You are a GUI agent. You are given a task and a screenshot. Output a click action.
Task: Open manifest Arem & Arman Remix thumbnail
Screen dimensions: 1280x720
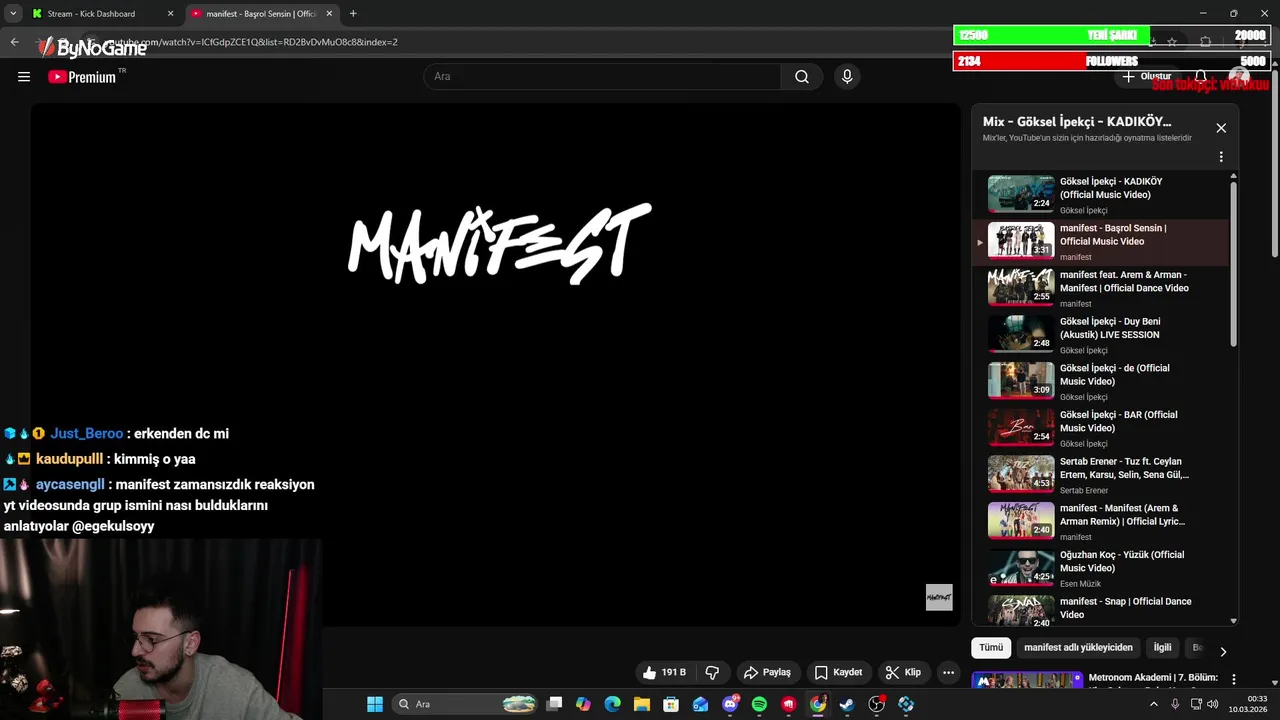[x=1021, y=521]
